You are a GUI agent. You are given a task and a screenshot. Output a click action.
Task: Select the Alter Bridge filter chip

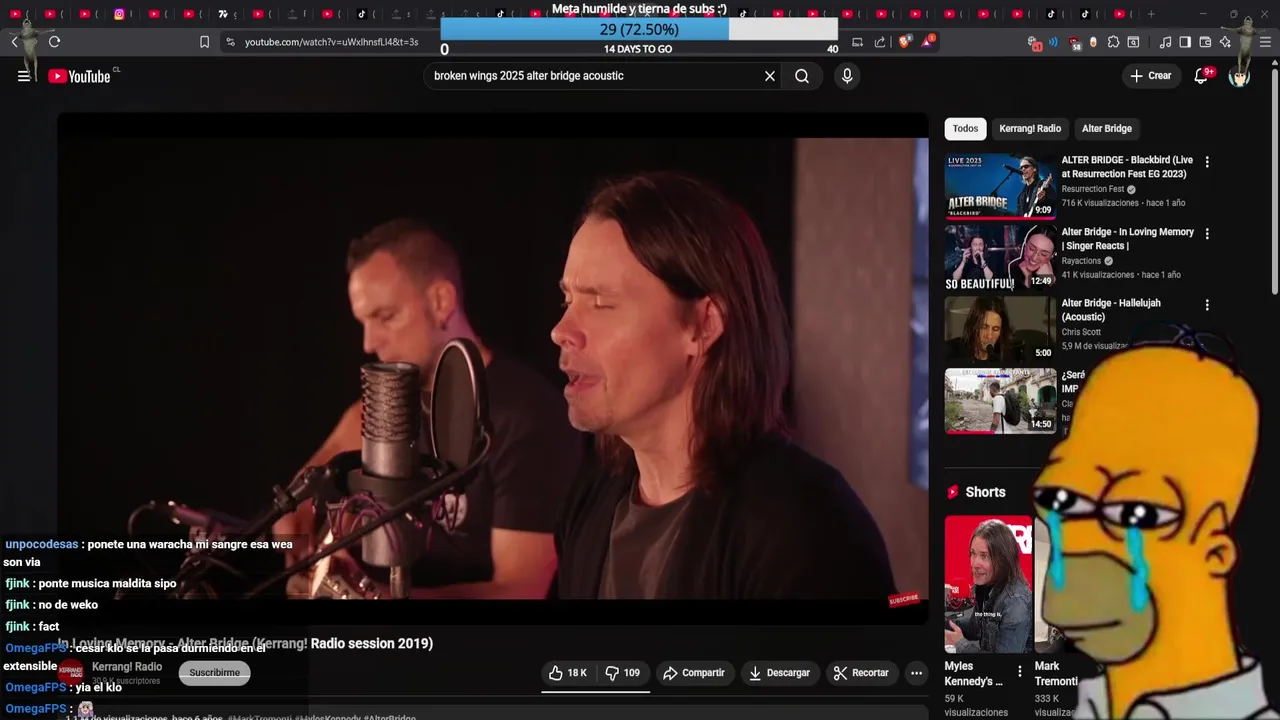(x=1106, y=128)
